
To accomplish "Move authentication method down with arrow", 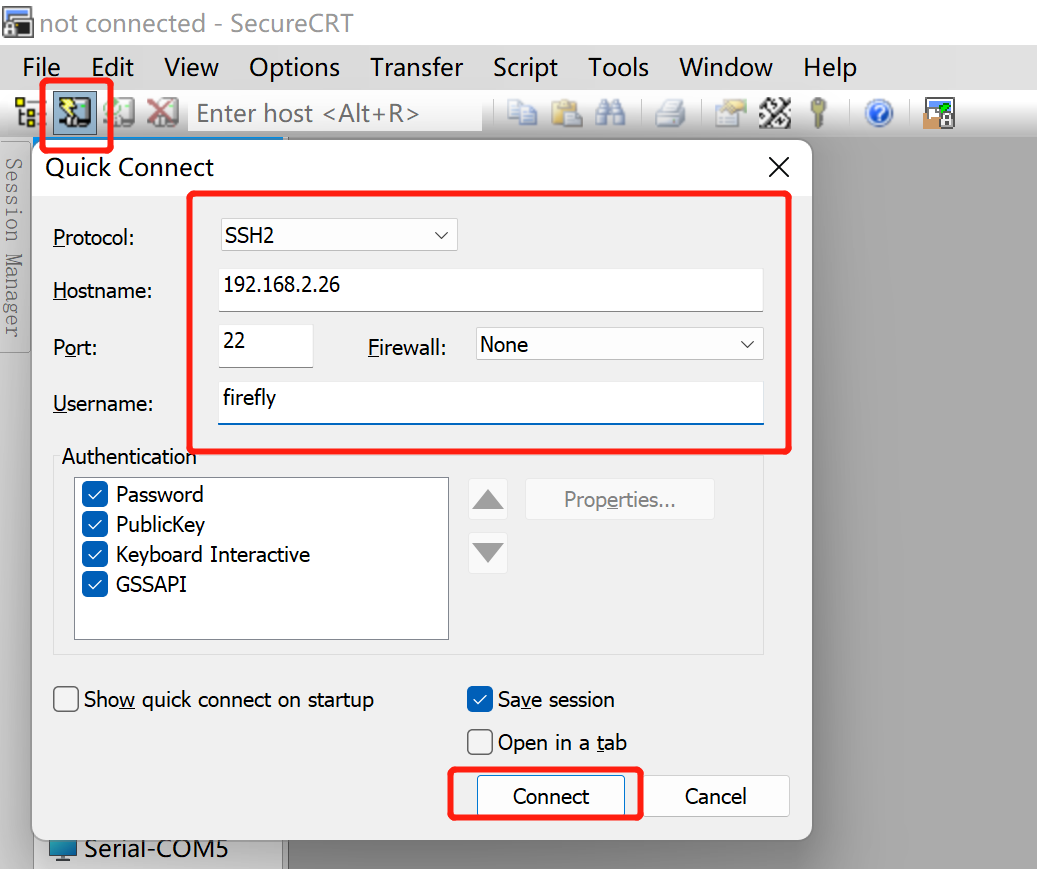I will [488, 552].
